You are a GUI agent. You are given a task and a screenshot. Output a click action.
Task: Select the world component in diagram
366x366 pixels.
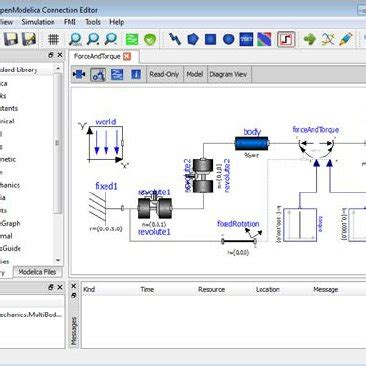click(x=106, y=144)
